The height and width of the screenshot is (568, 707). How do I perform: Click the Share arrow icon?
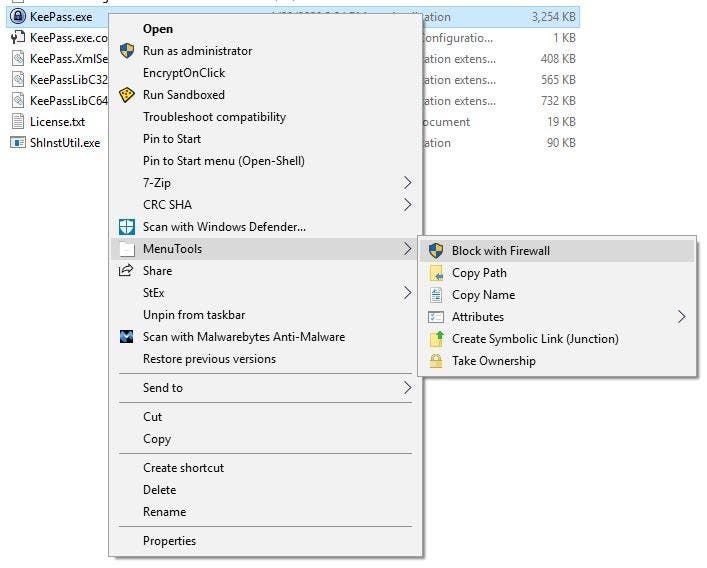[126, 270]
